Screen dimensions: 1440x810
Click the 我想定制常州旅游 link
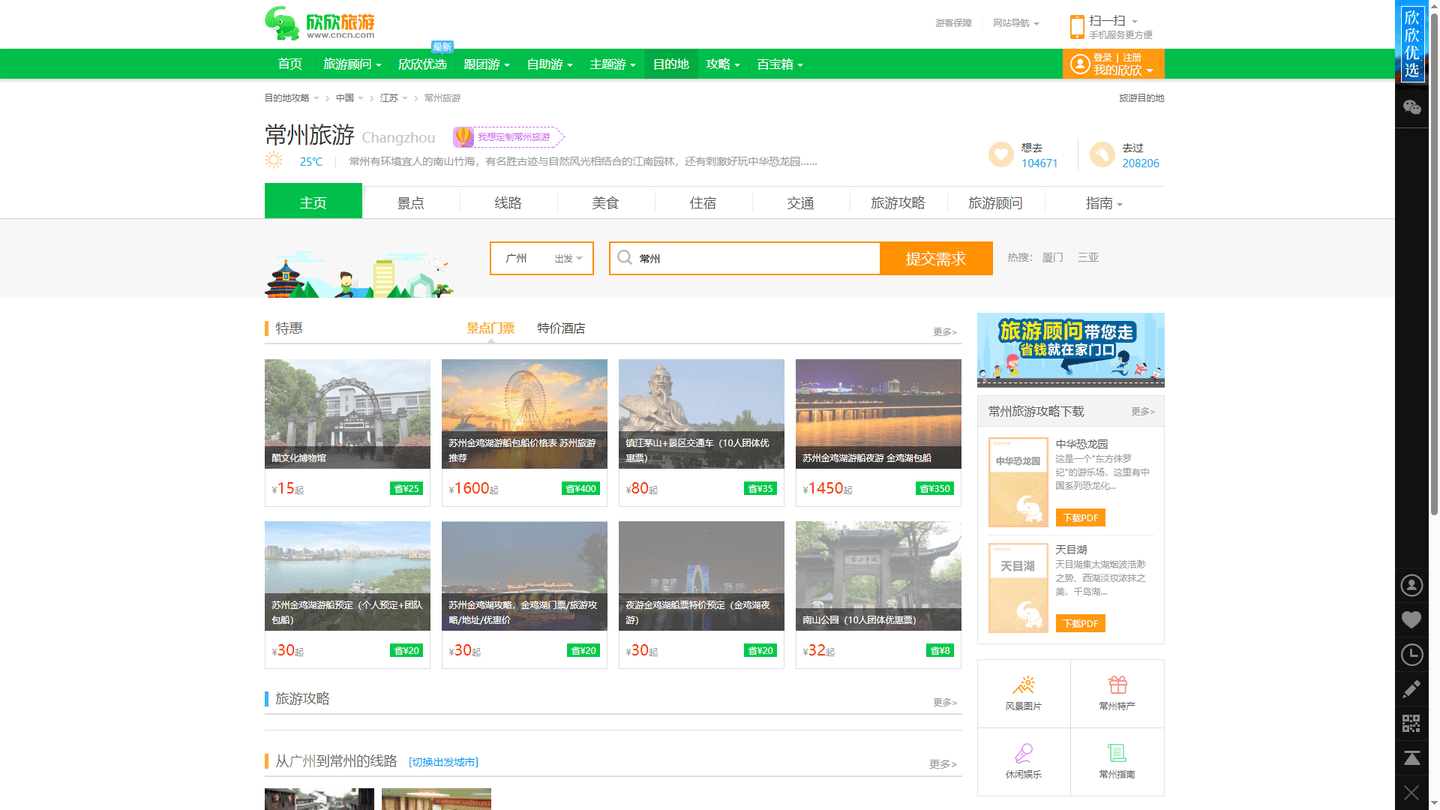coord(514,137)
